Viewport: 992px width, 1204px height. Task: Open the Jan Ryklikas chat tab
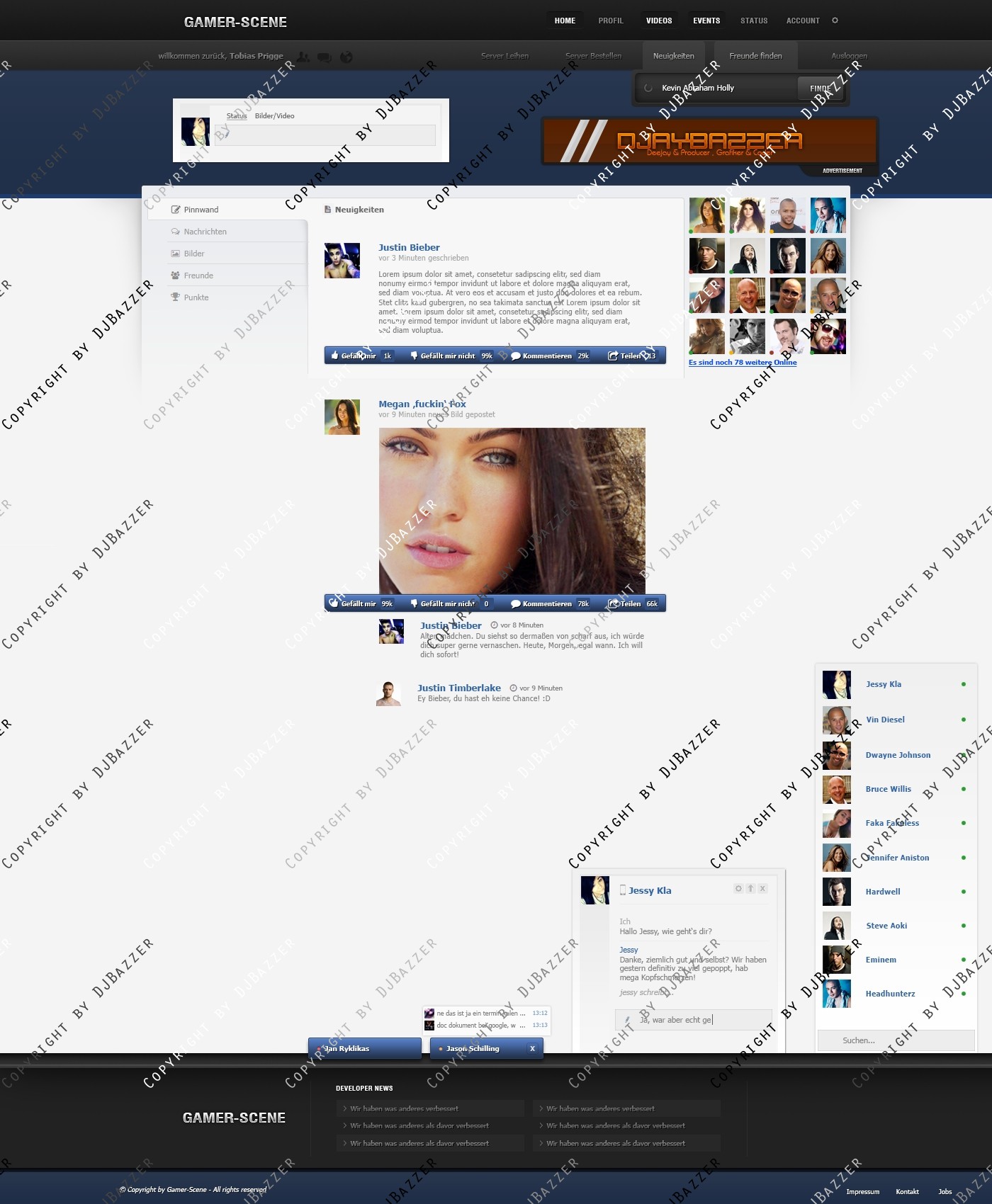point(365,1048)
